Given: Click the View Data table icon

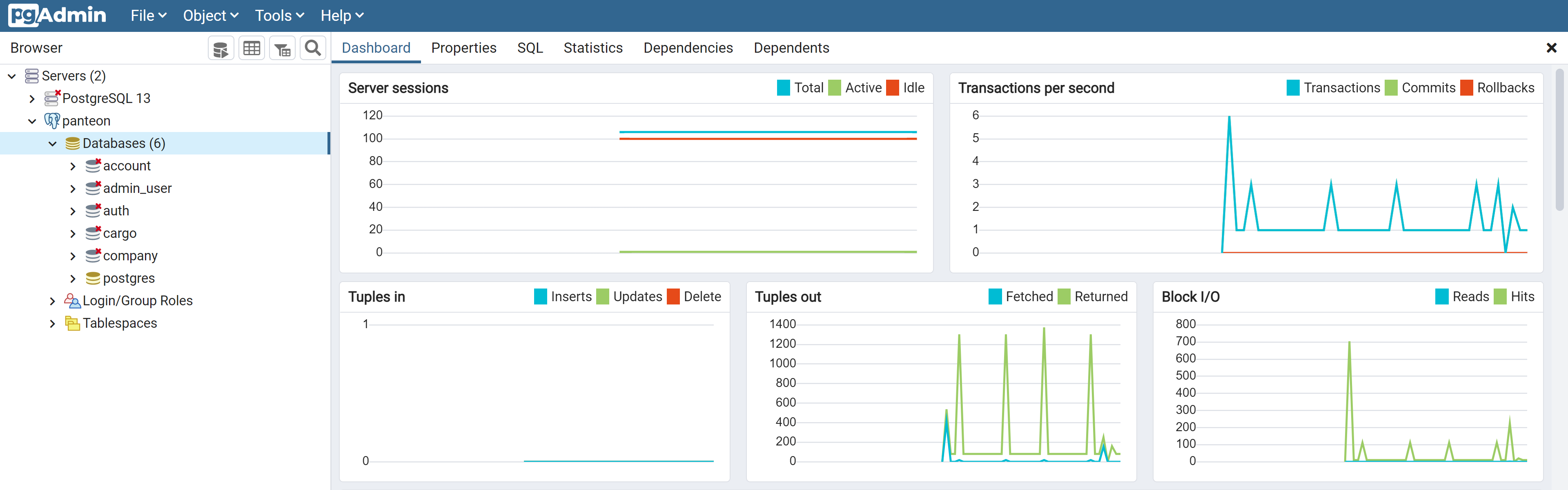Looking at the screenshot, I should 252,48.
